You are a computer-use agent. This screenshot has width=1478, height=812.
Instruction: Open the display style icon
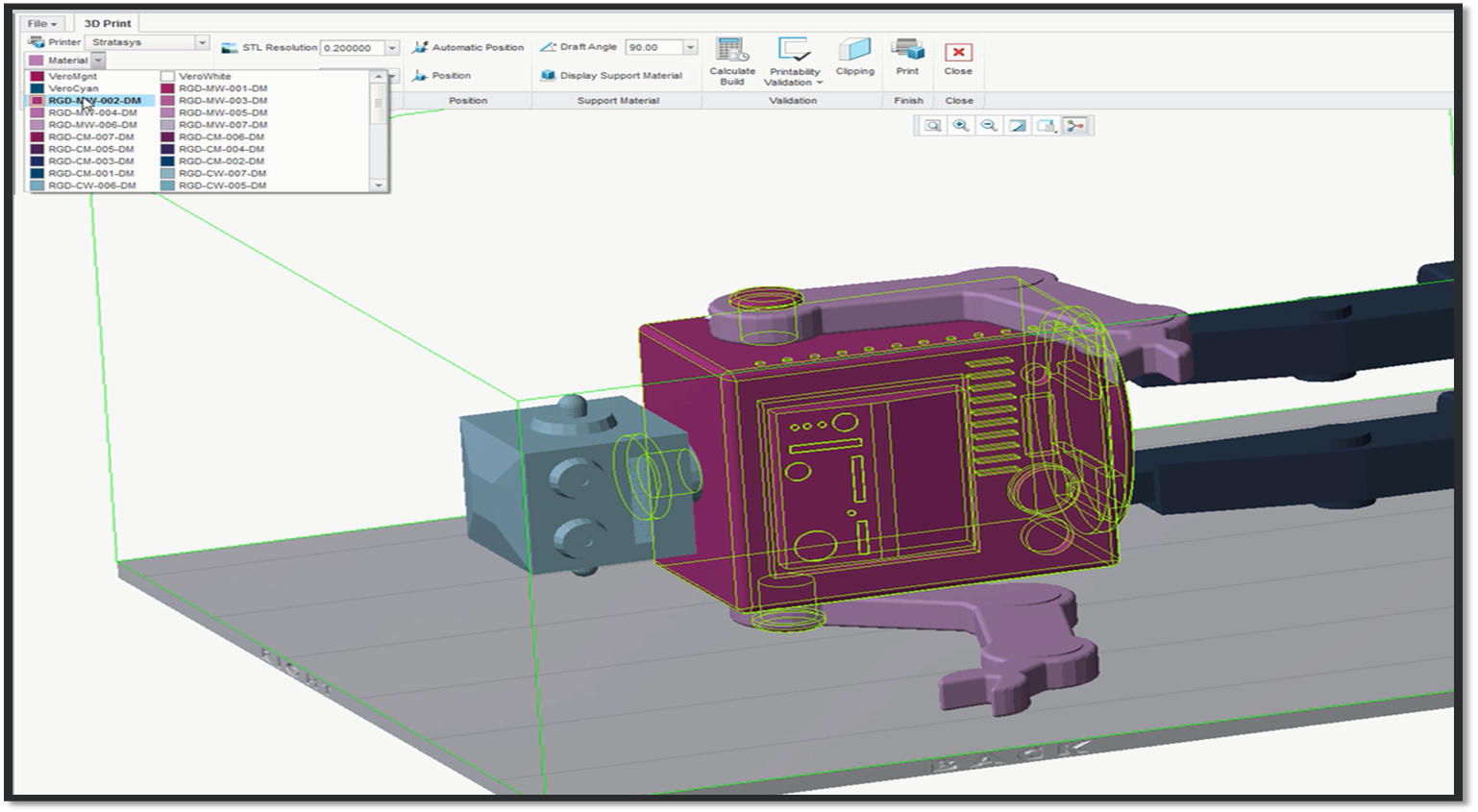click(x=1047, y=126)
